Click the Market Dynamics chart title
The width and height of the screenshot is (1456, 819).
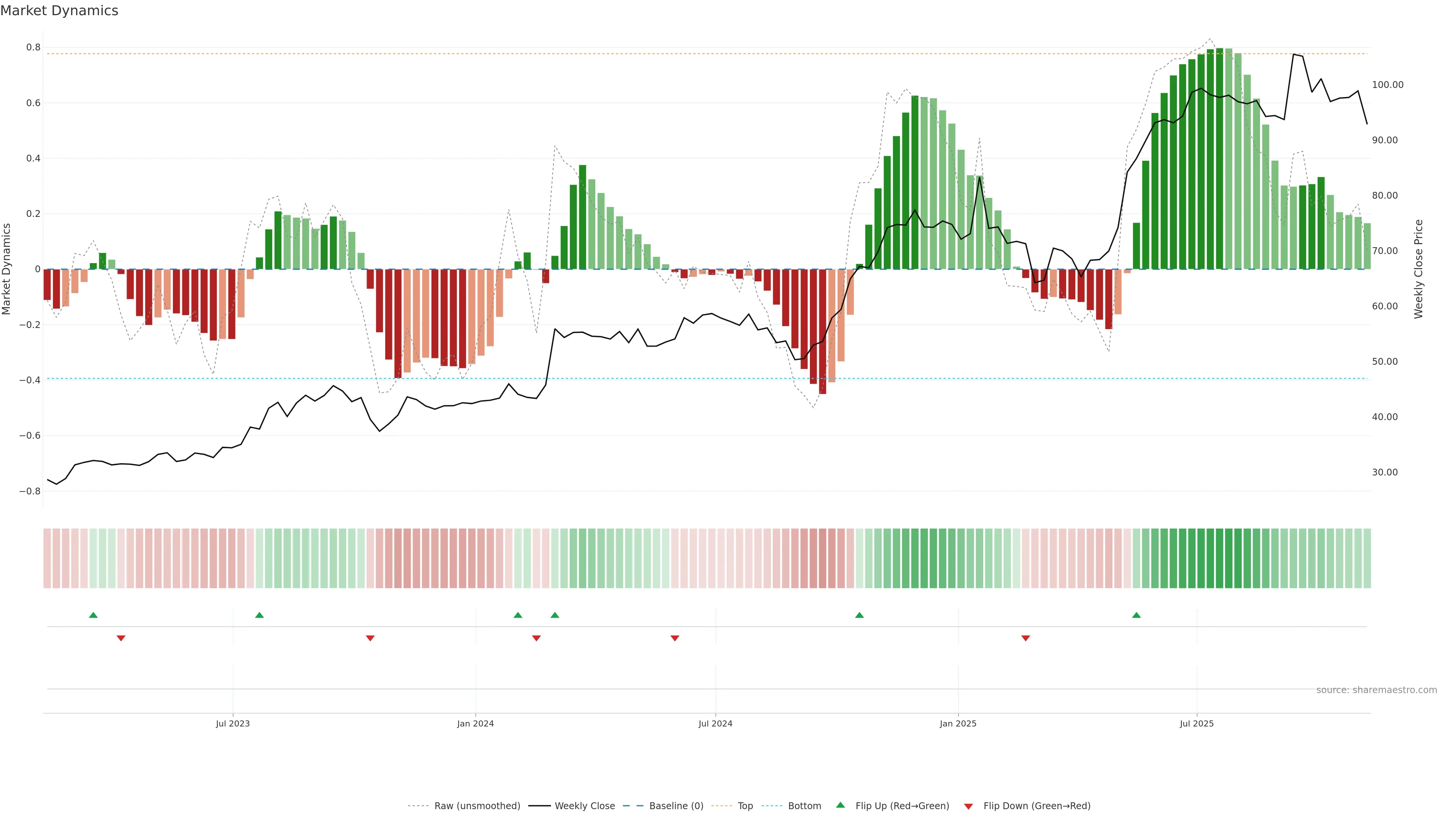tap(60, 11)
